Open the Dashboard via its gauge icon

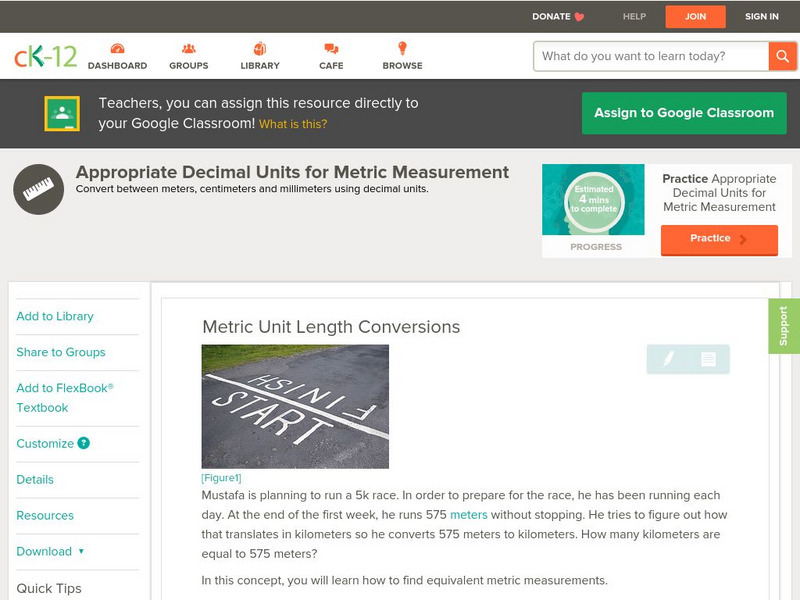click(120, 47)
